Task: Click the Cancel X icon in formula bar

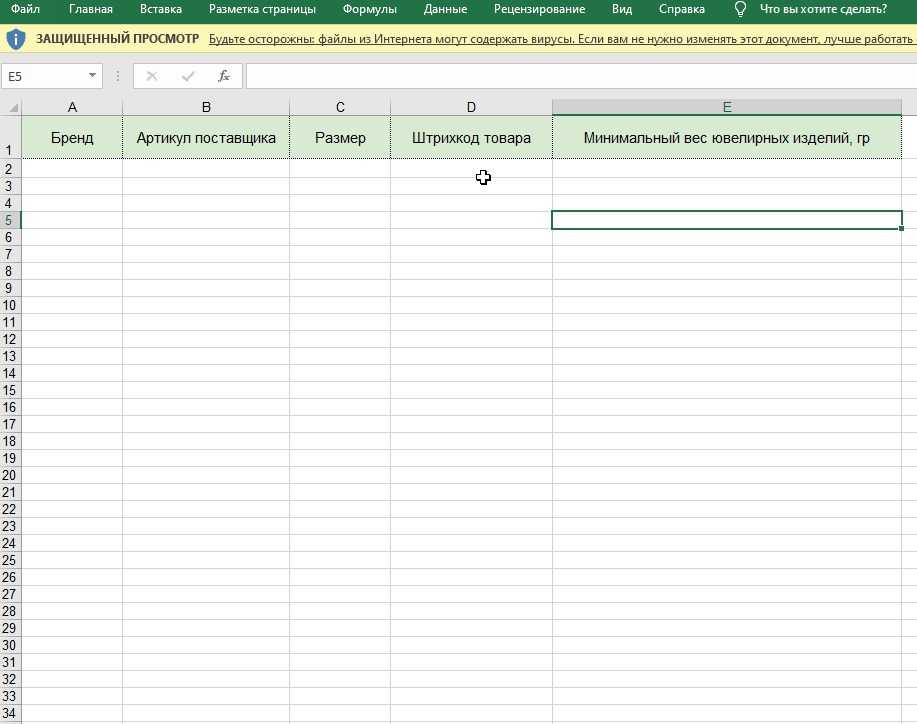Action: pos(152,76)
